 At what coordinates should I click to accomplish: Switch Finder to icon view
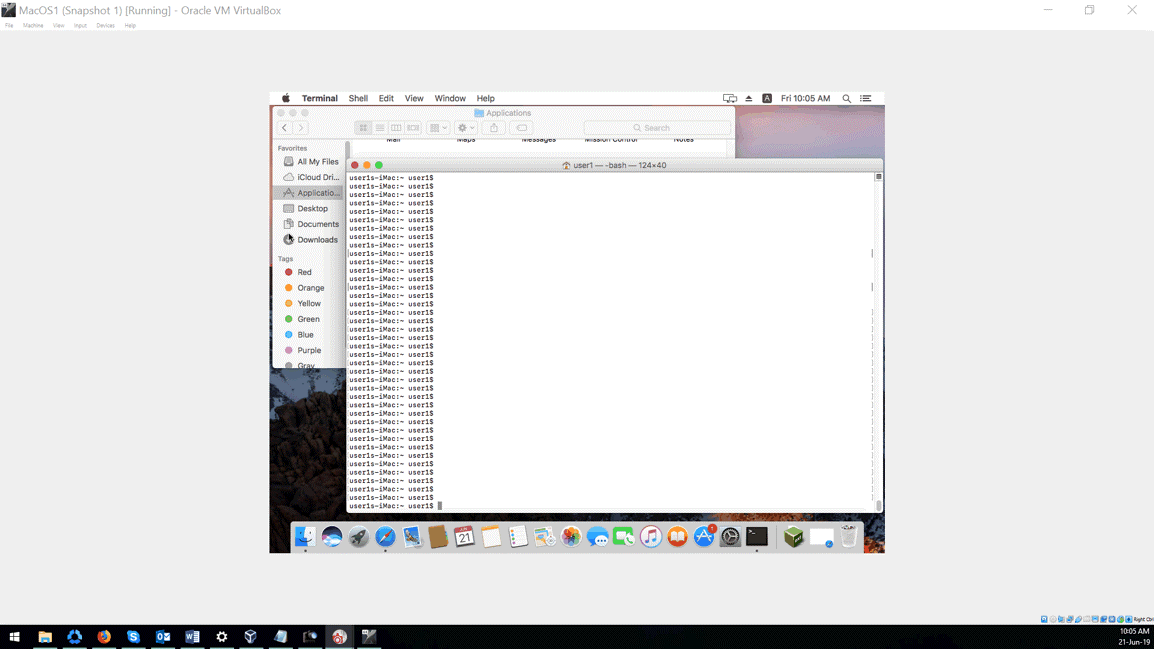363,128
